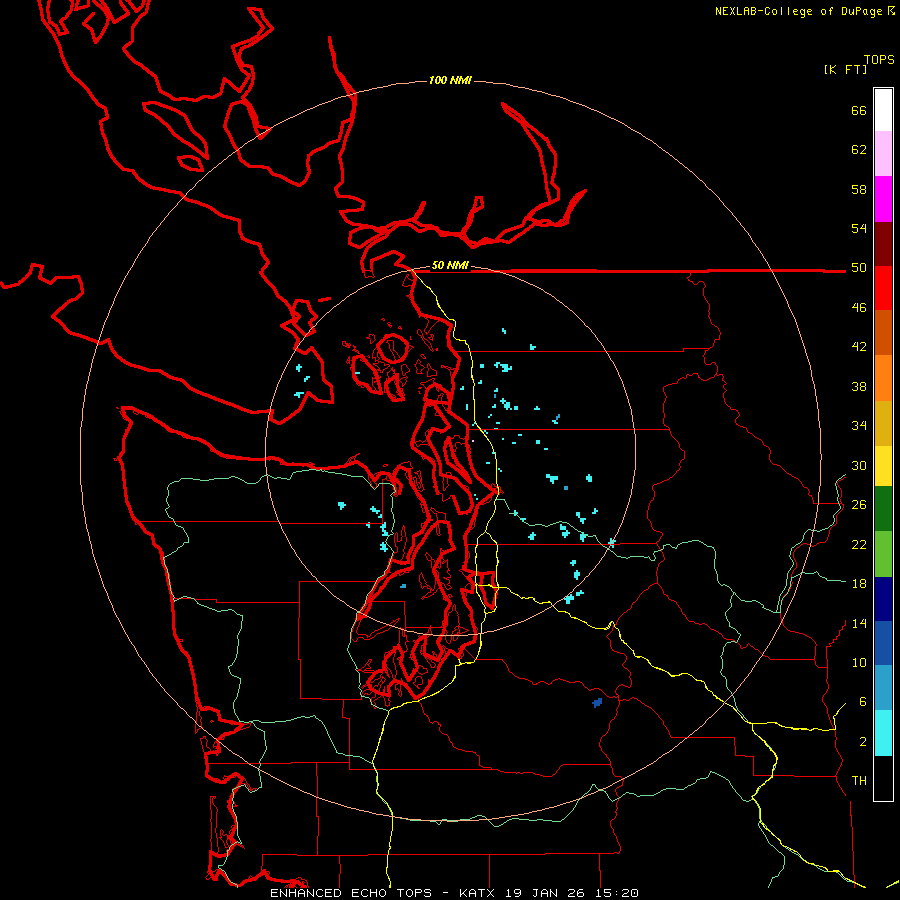Click the orange 38 kft legend swatch
Image resolution: width=900 pixels, height=900 pixels.
[x=883, y=378]
